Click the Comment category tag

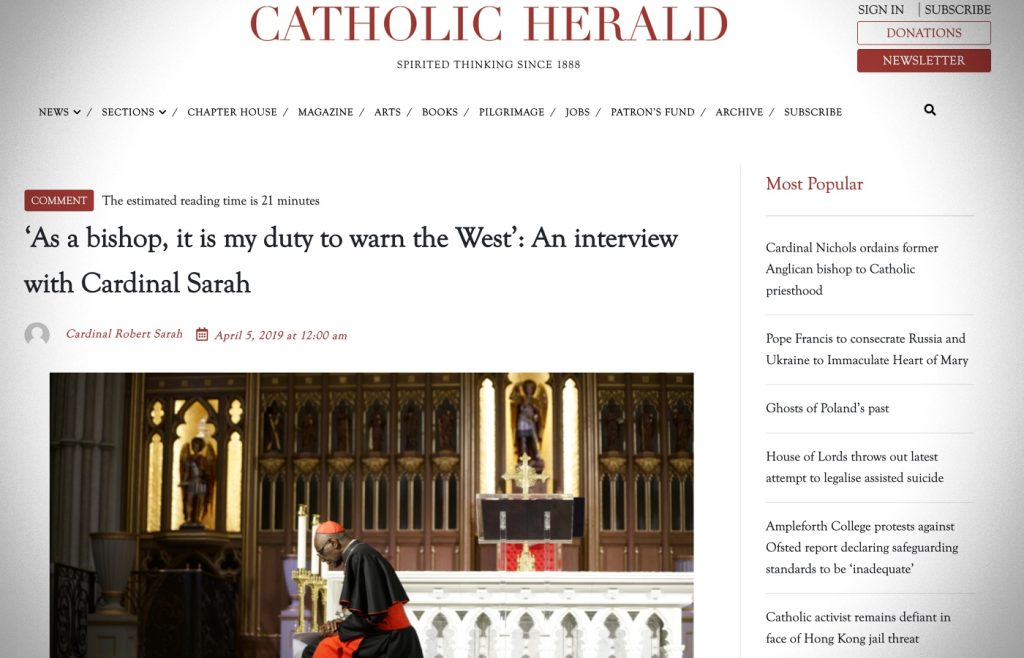tap(59, 200)
